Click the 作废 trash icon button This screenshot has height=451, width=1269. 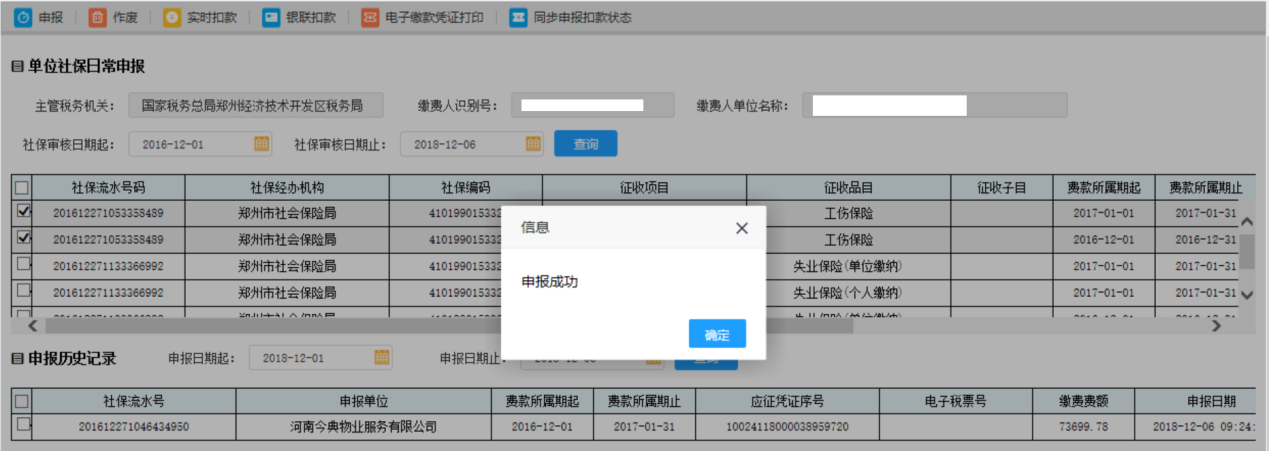(x=97, y=17)
